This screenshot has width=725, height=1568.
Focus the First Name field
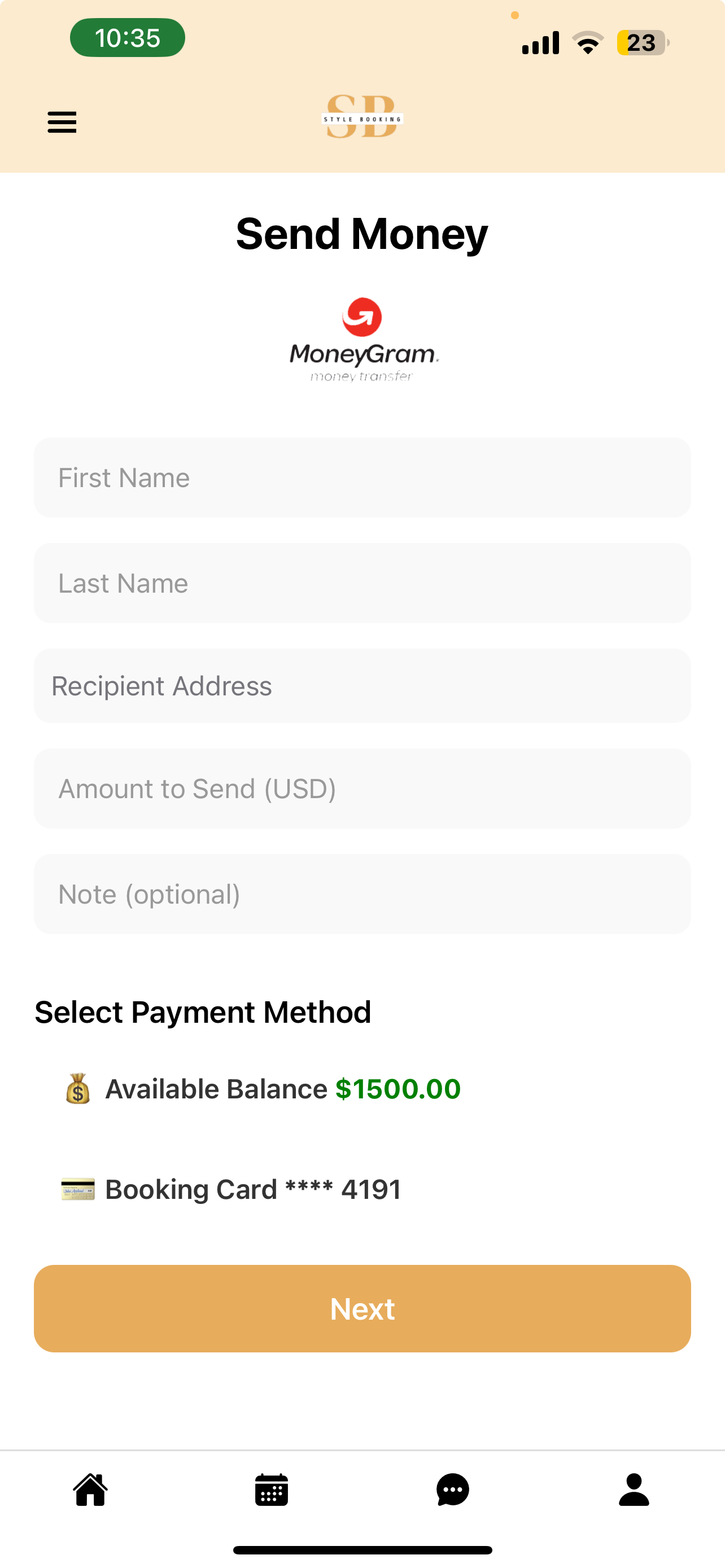pyautogui.click(x=362, y=478)
